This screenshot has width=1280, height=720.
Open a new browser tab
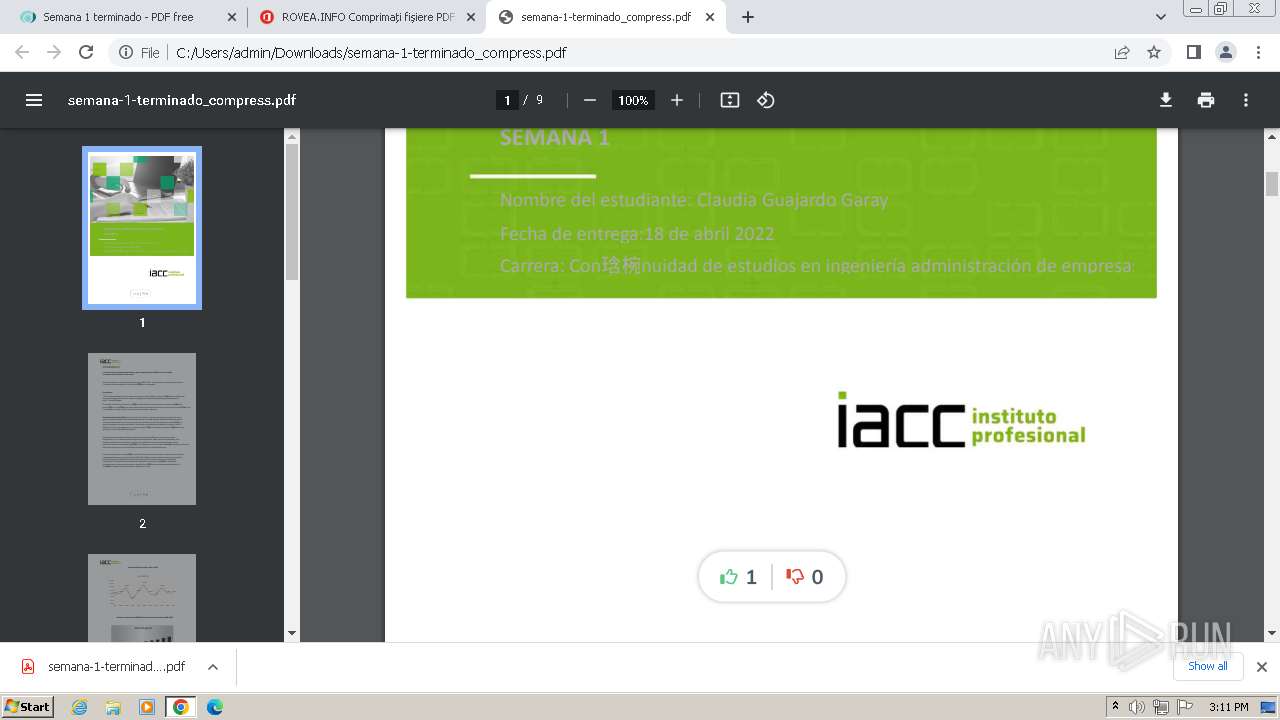pos(748,17)
